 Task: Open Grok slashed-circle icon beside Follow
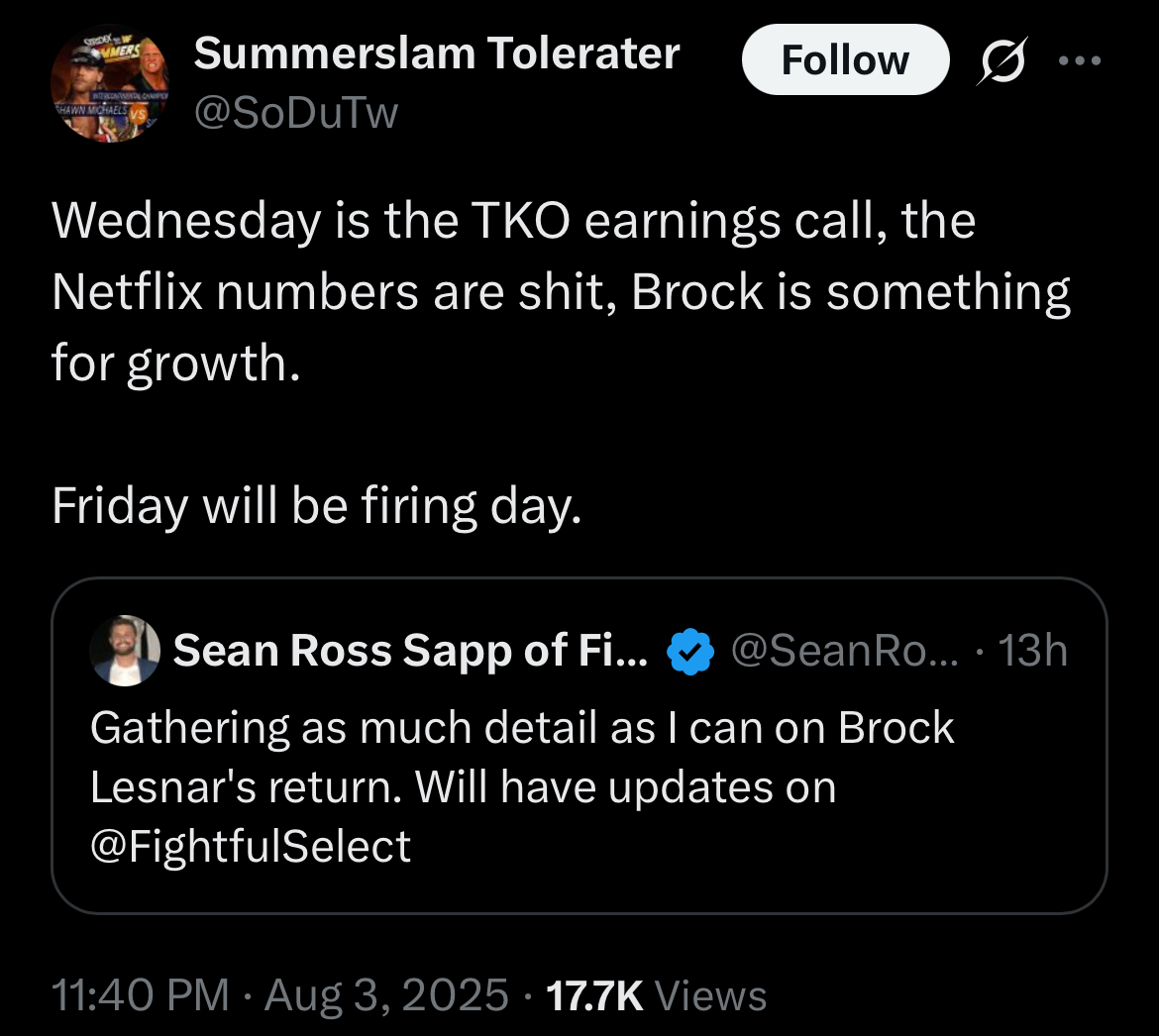point(1001,61)
